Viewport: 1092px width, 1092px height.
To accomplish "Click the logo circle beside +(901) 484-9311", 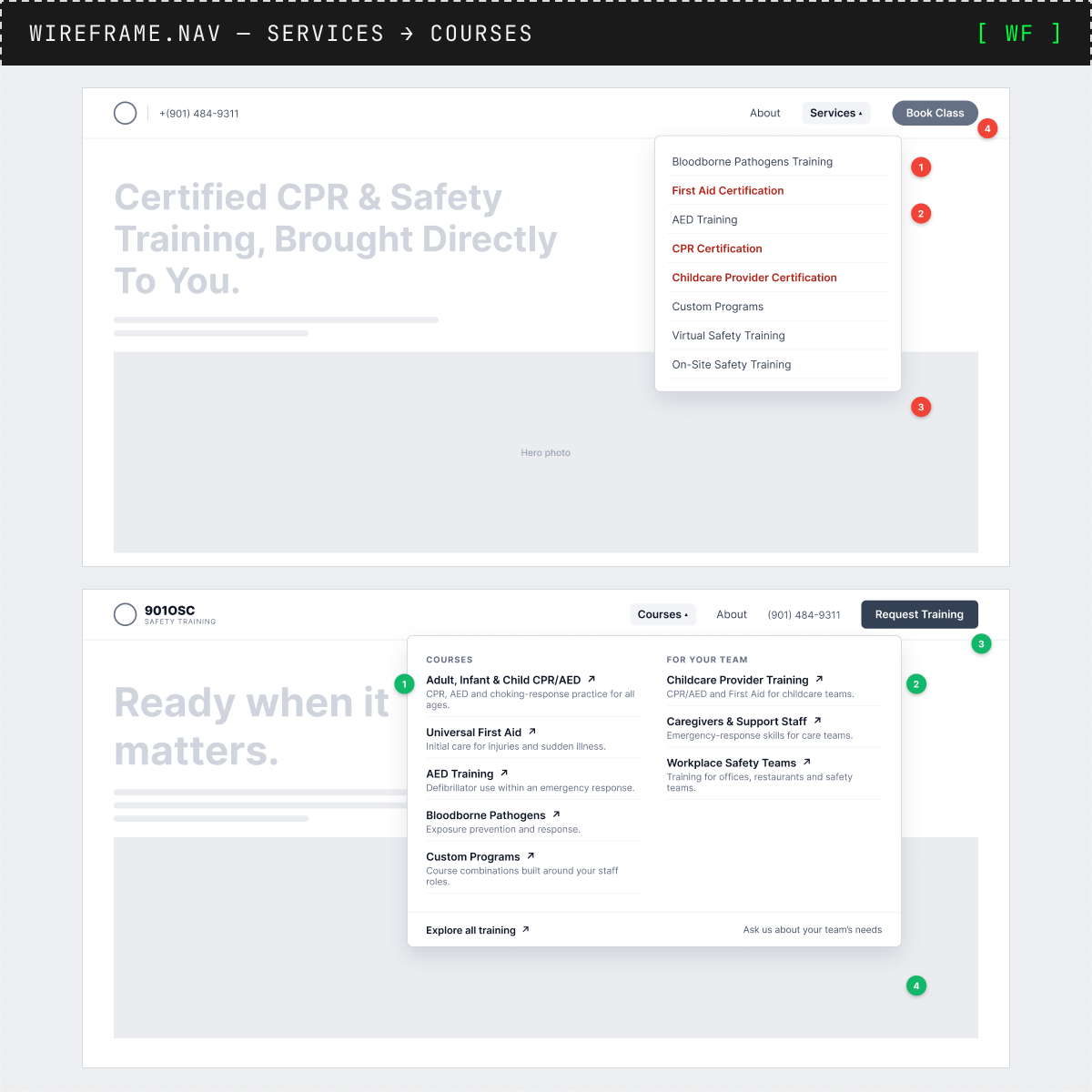I will click(126, 113).
